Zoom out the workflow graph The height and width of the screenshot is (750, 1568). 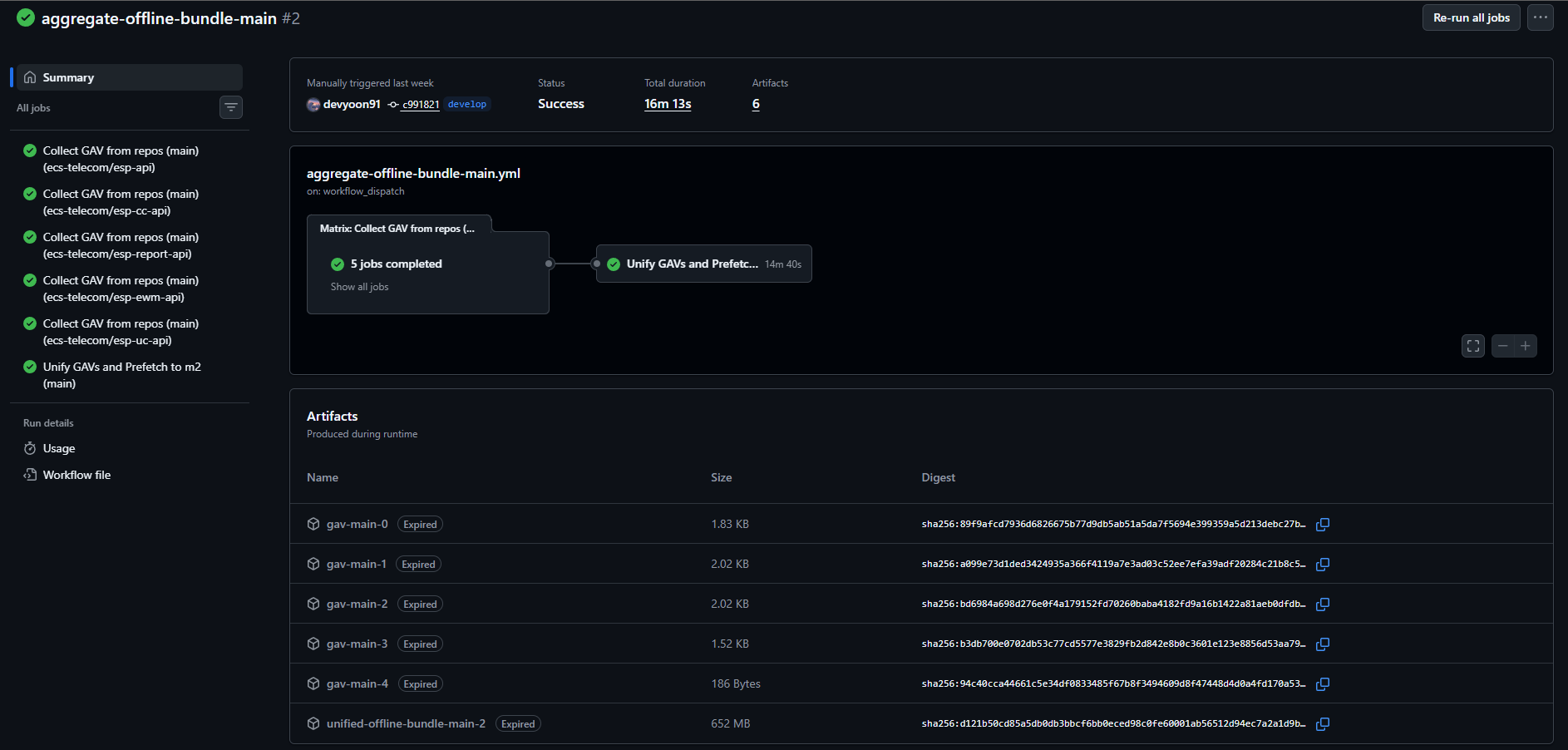1503,346
